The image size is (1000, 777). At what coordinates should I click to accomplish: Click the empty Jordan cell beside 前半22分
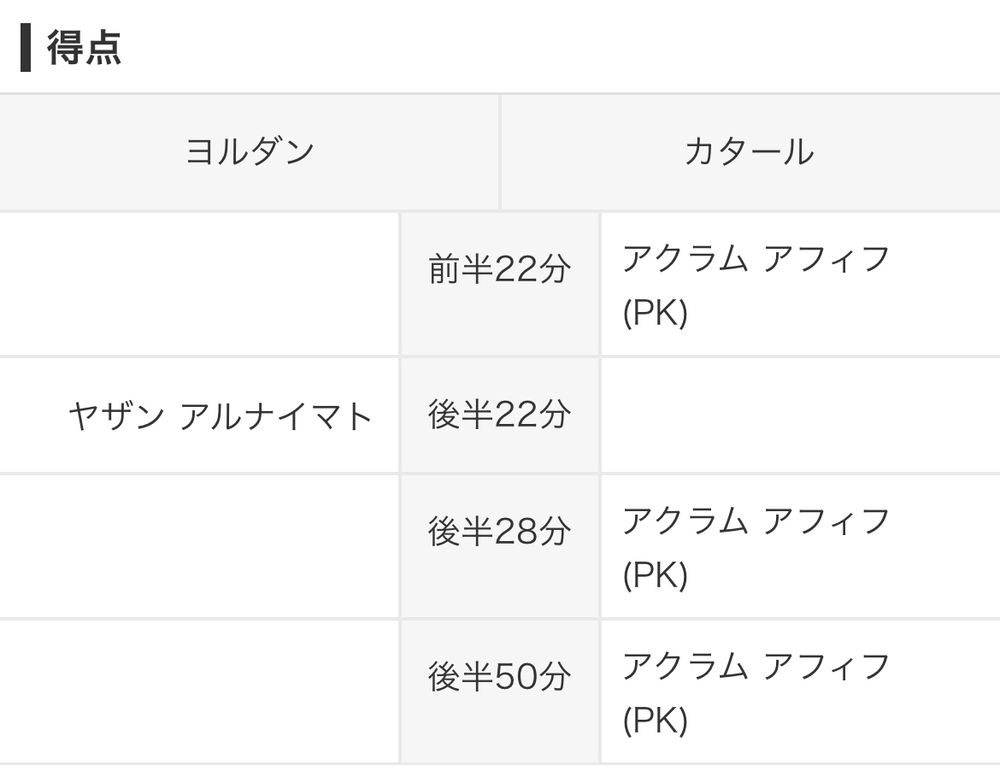[x=199, y=284]
